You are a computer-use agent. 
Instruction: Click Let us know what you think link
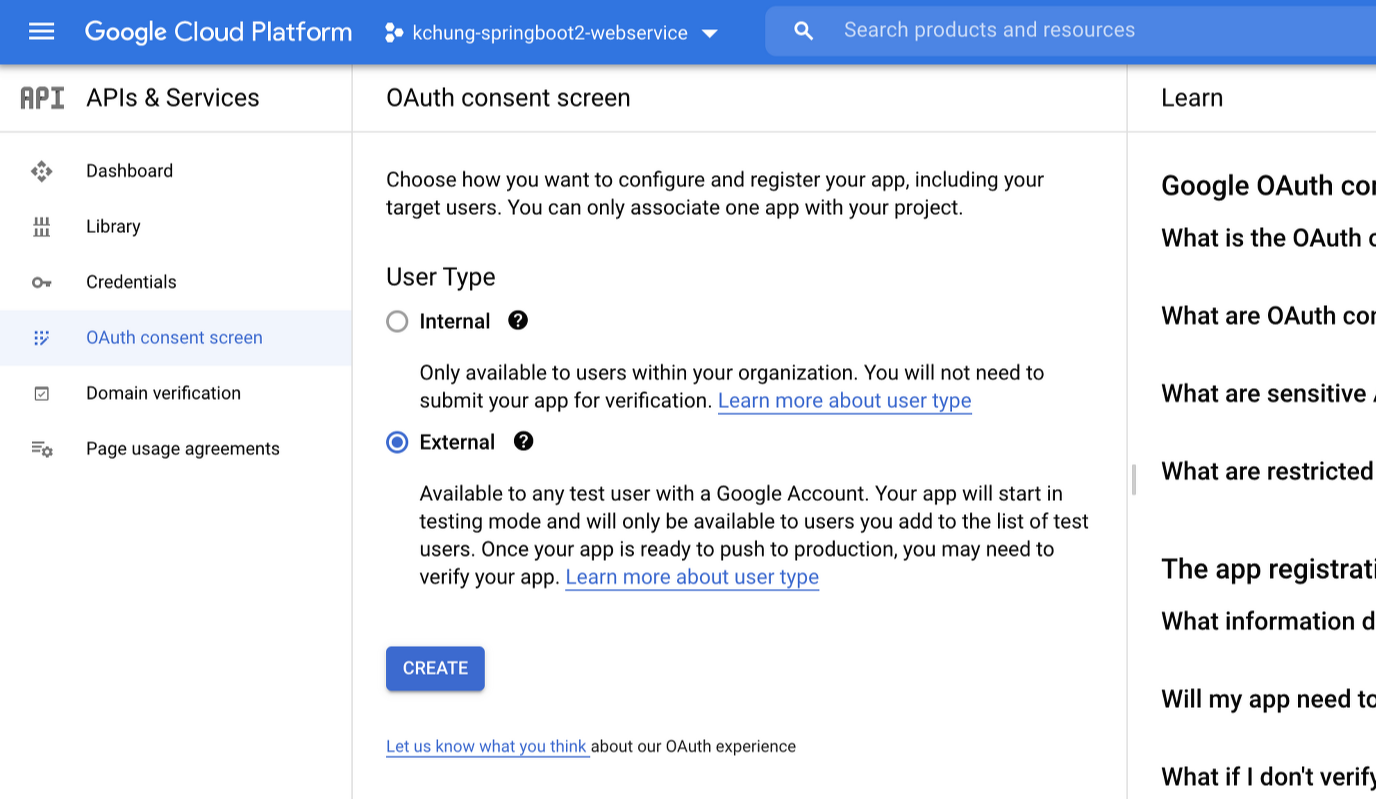(487, 747)
